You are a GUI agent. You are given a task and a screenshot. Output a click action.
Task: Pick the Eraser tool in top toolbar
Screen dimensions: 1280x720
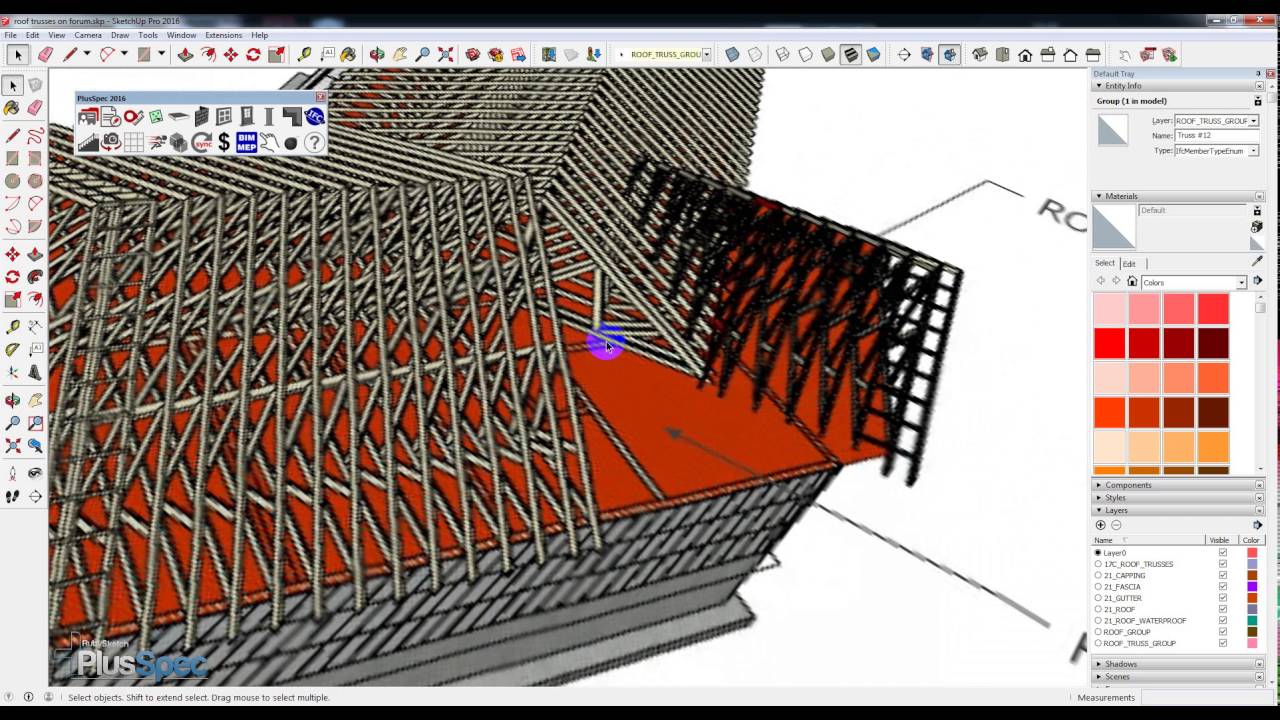45,55
